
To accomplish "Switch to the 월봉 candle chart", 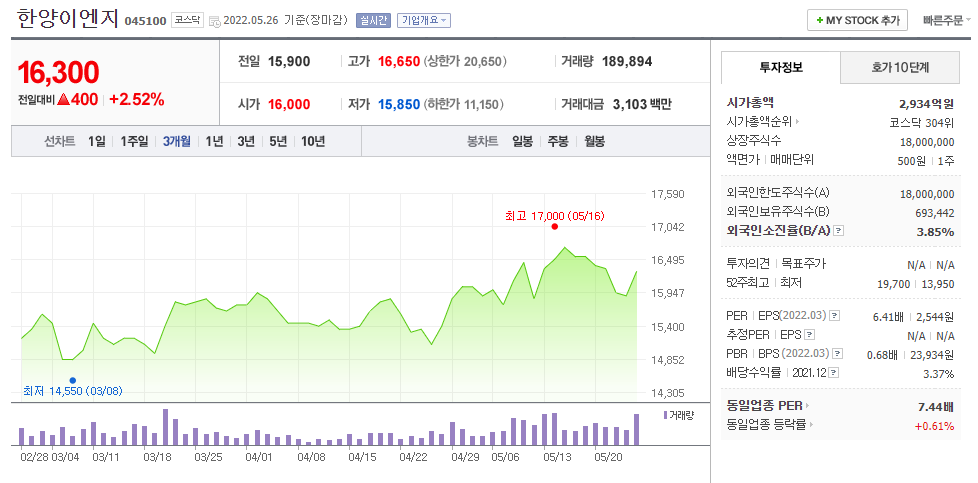I will pos(594,141).
